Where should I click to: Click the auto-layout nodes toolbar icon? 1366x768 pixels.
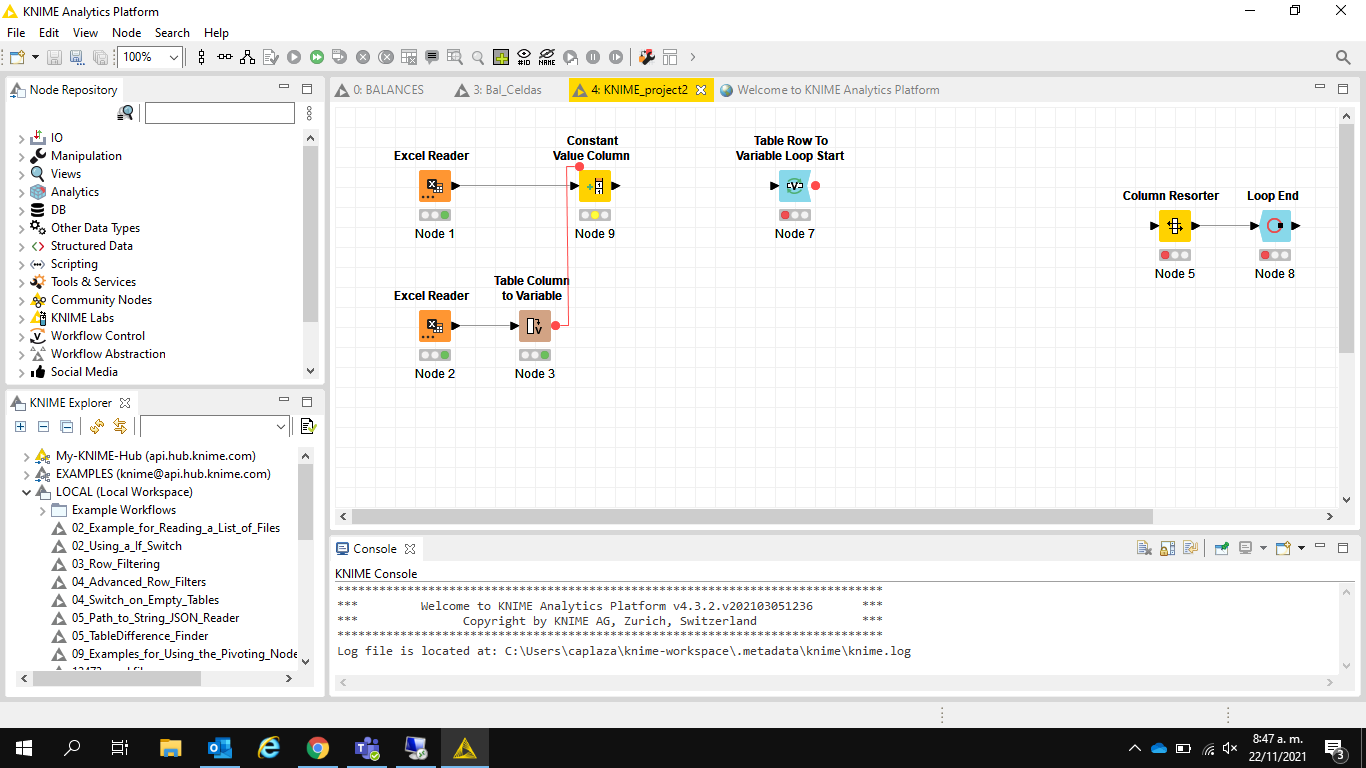point(247,57)
